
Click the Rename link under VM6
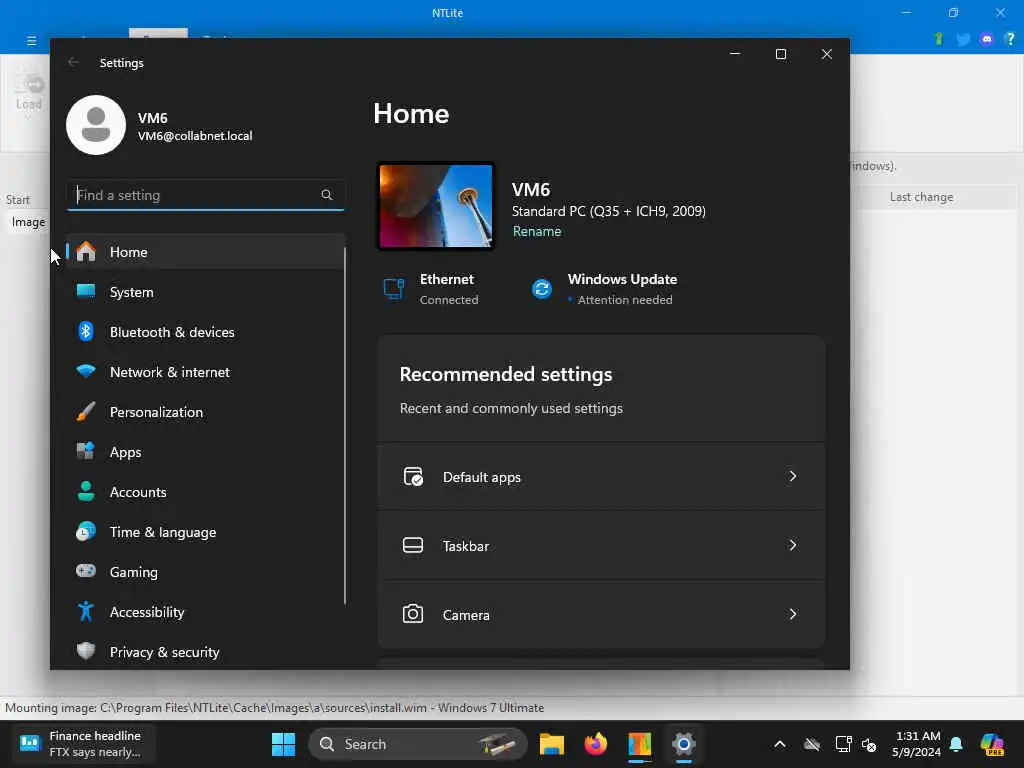(537, 231)
